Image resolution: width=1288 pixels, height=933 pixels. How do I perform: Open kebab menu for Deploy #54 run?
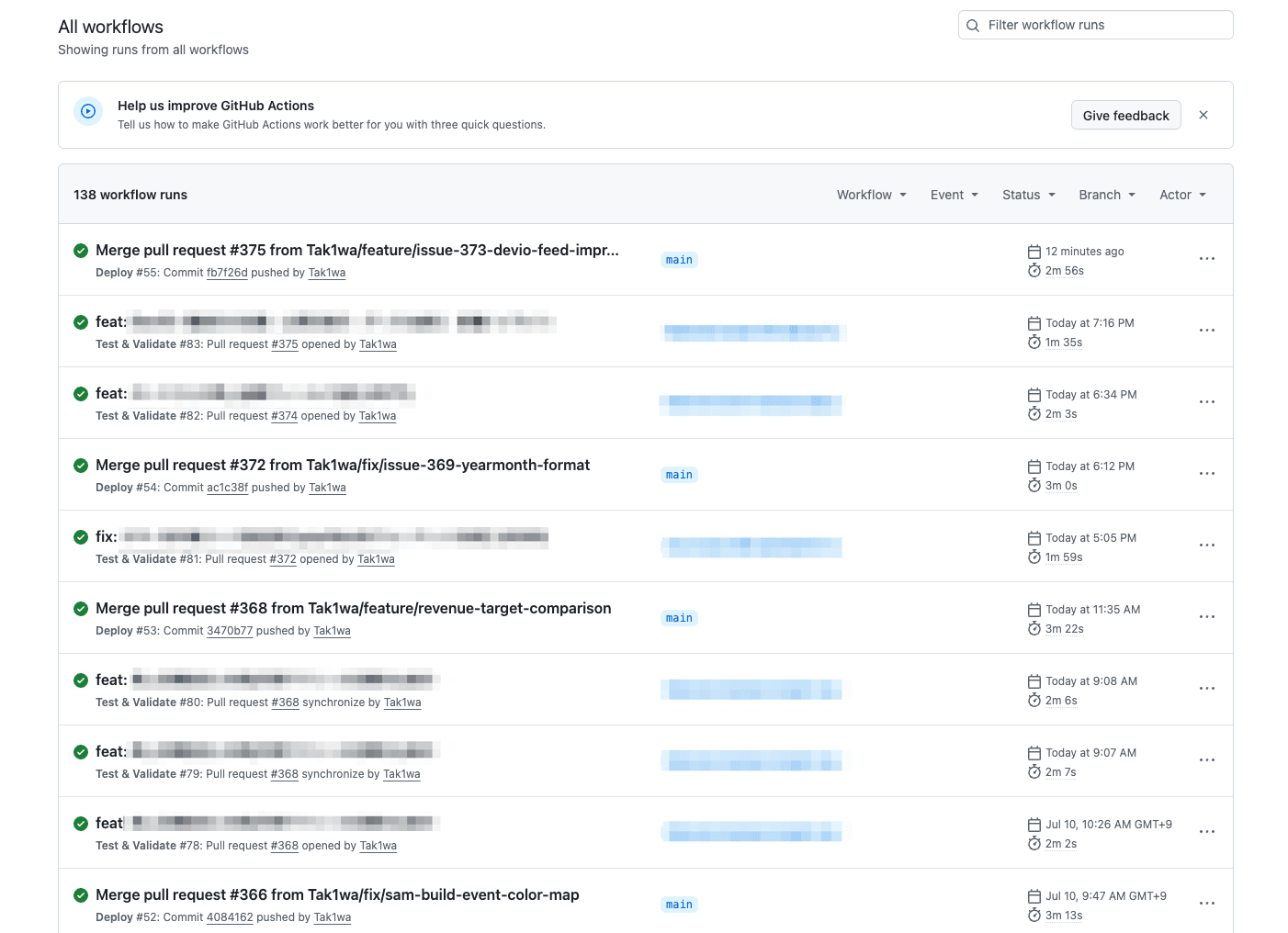tap(1207, 474)
